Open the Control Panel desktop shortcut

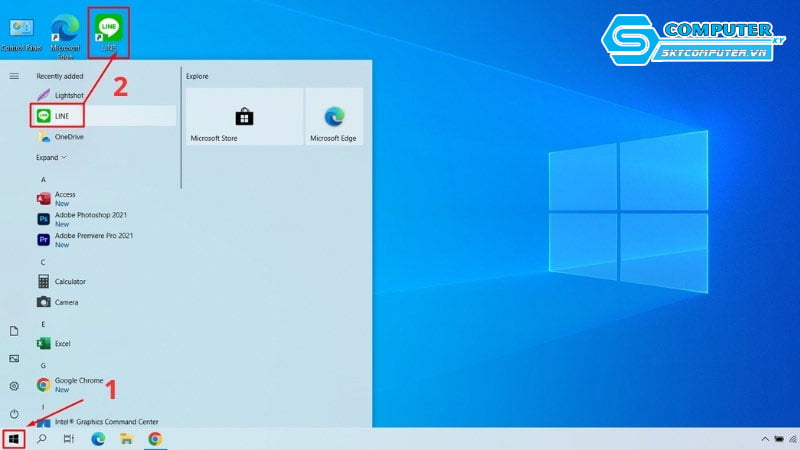tap(21, 35)
